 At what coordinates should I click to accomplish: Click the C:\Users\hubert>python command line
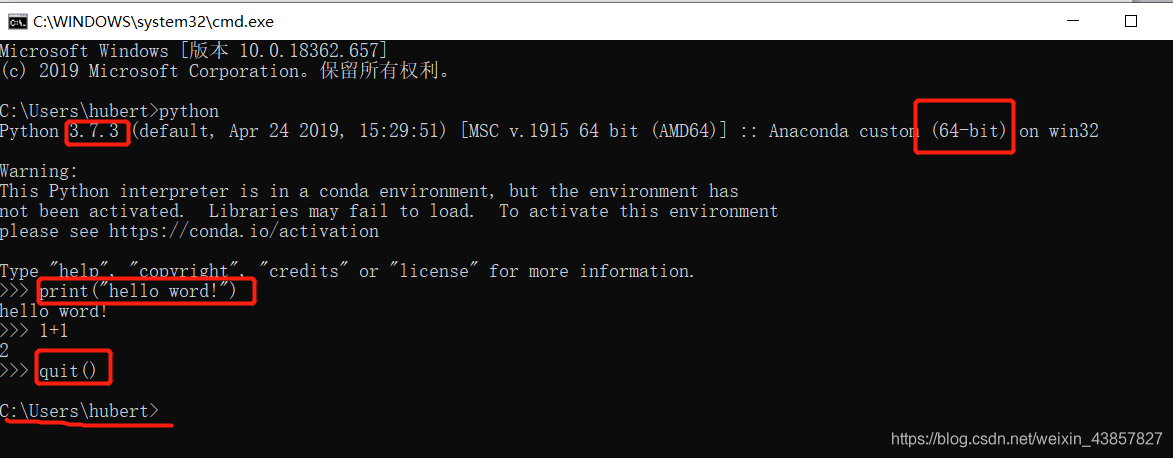pos(109,112)
